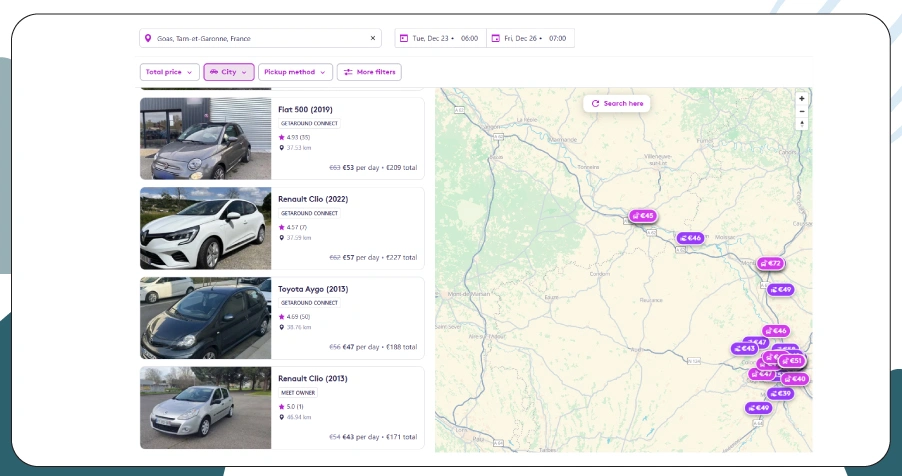Open More filters panel
Screen dimensions: 902x476
coord(369,72)
